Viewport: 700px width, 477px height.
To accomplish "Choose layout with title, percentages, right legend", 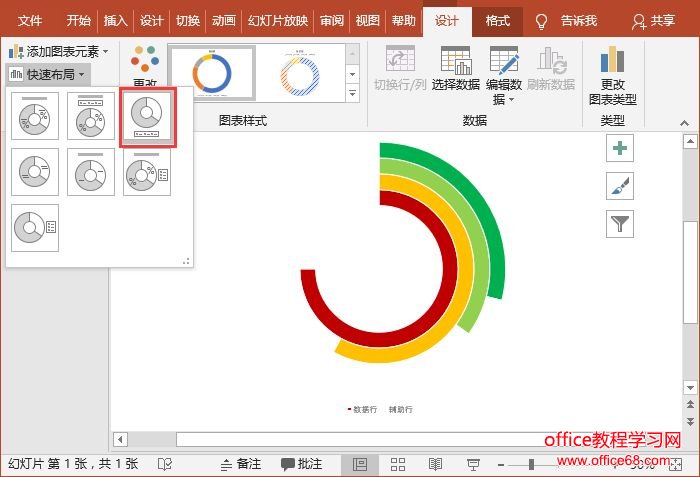I will [x=147, y=172].
